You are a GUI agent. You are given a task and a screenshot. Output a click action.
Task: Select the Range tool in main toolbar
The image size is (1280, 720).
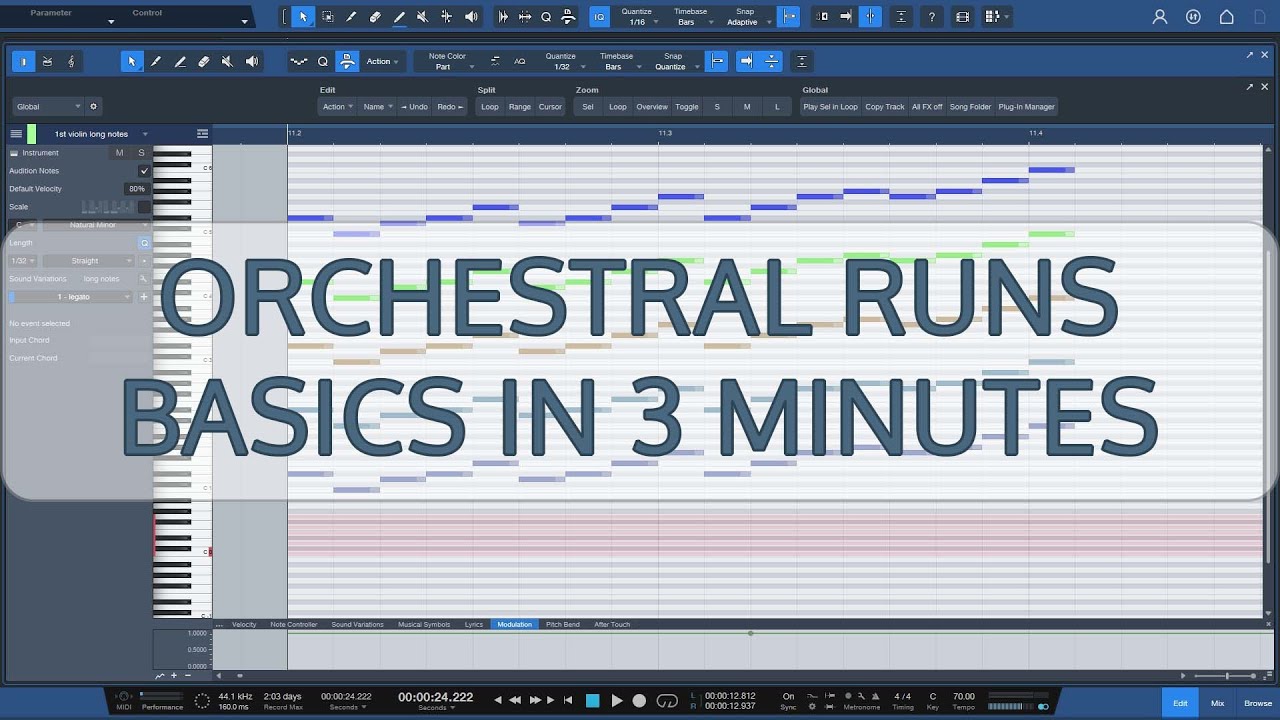click(x=328, y=17)
